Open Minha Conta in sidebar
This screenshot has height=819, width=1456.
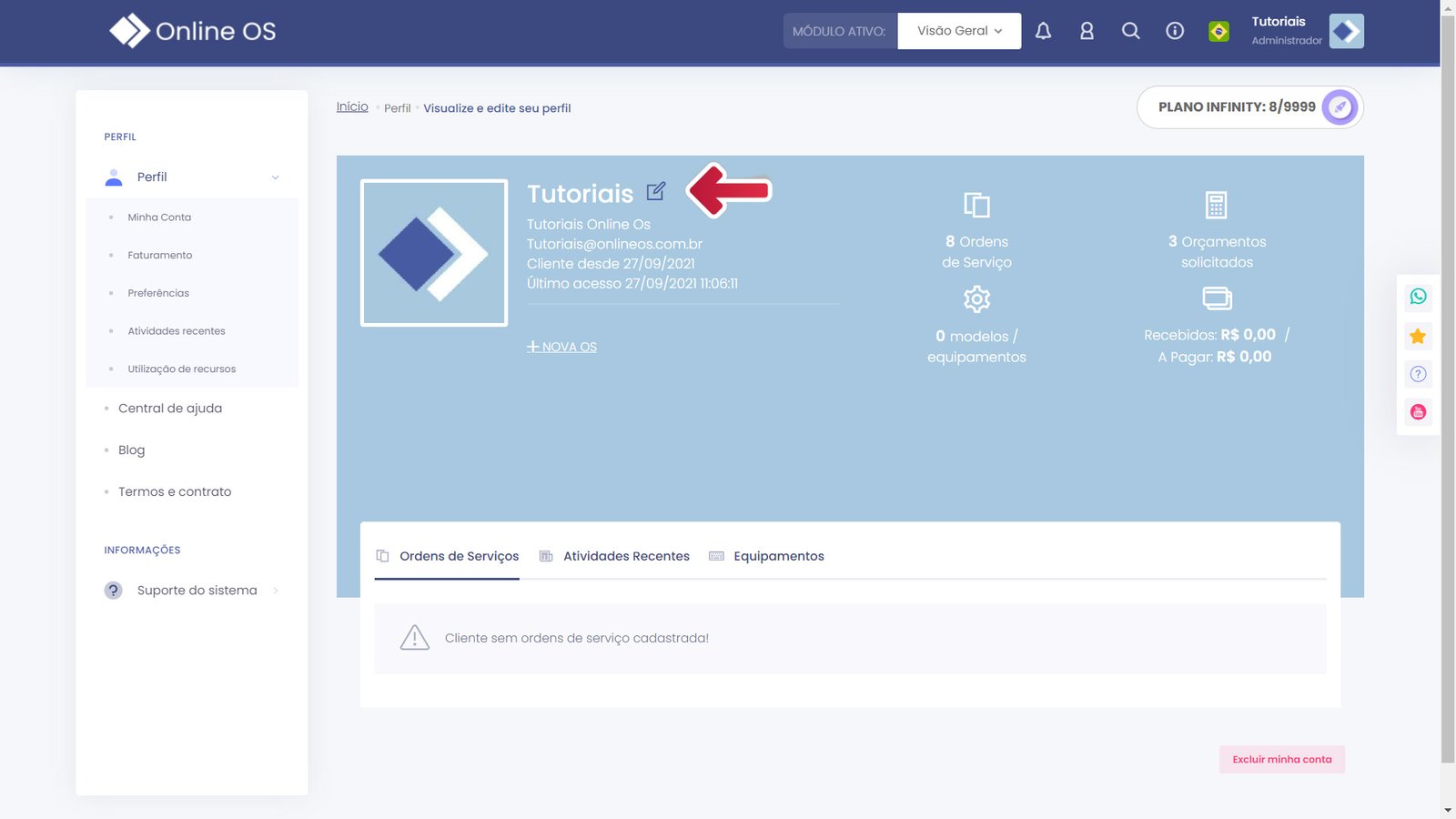[x=159, y=217]
